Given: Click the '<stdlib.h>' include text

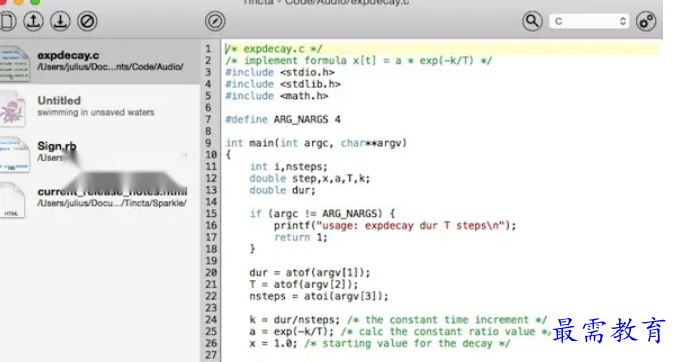Looking at the screenshot, I should pos(310,84).
